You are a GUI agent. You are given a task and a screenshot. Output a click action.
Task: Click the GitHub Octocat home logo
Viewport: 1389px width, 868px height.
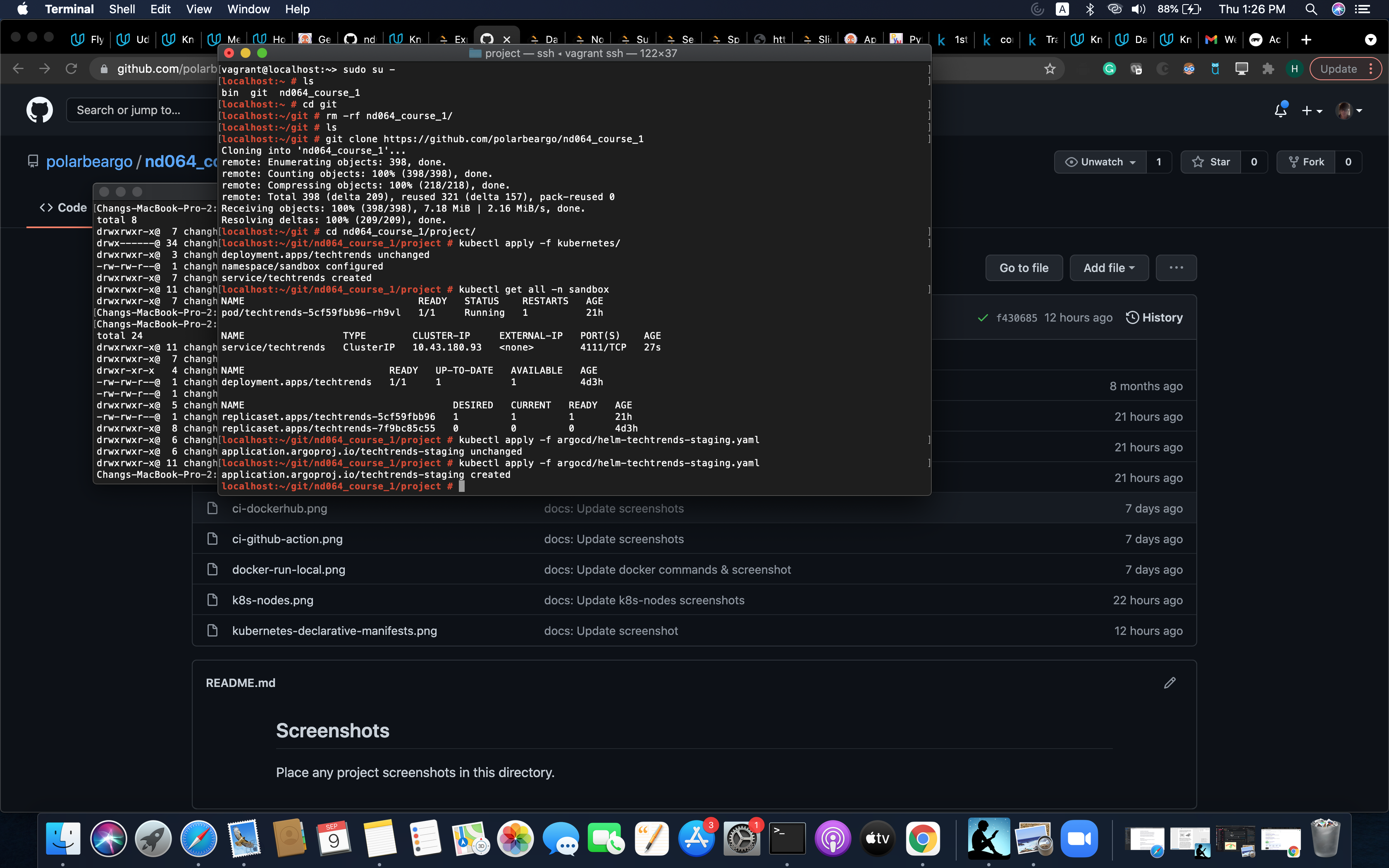(39, 110)
